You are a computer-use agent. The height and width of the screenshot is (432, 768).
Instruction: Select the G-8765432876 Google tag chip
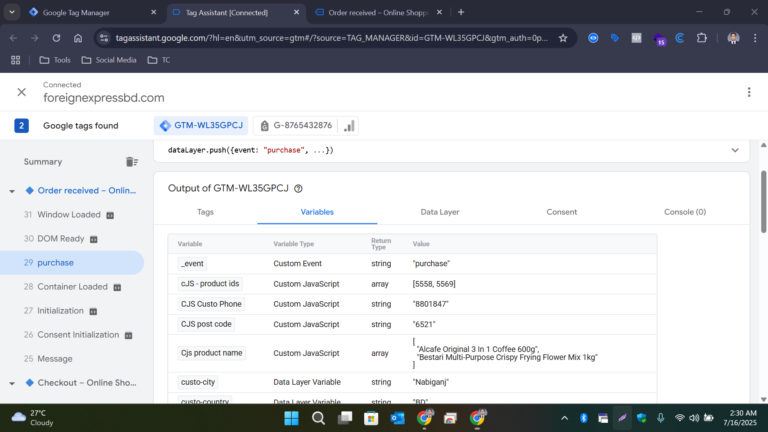click(x=295, y=126)
